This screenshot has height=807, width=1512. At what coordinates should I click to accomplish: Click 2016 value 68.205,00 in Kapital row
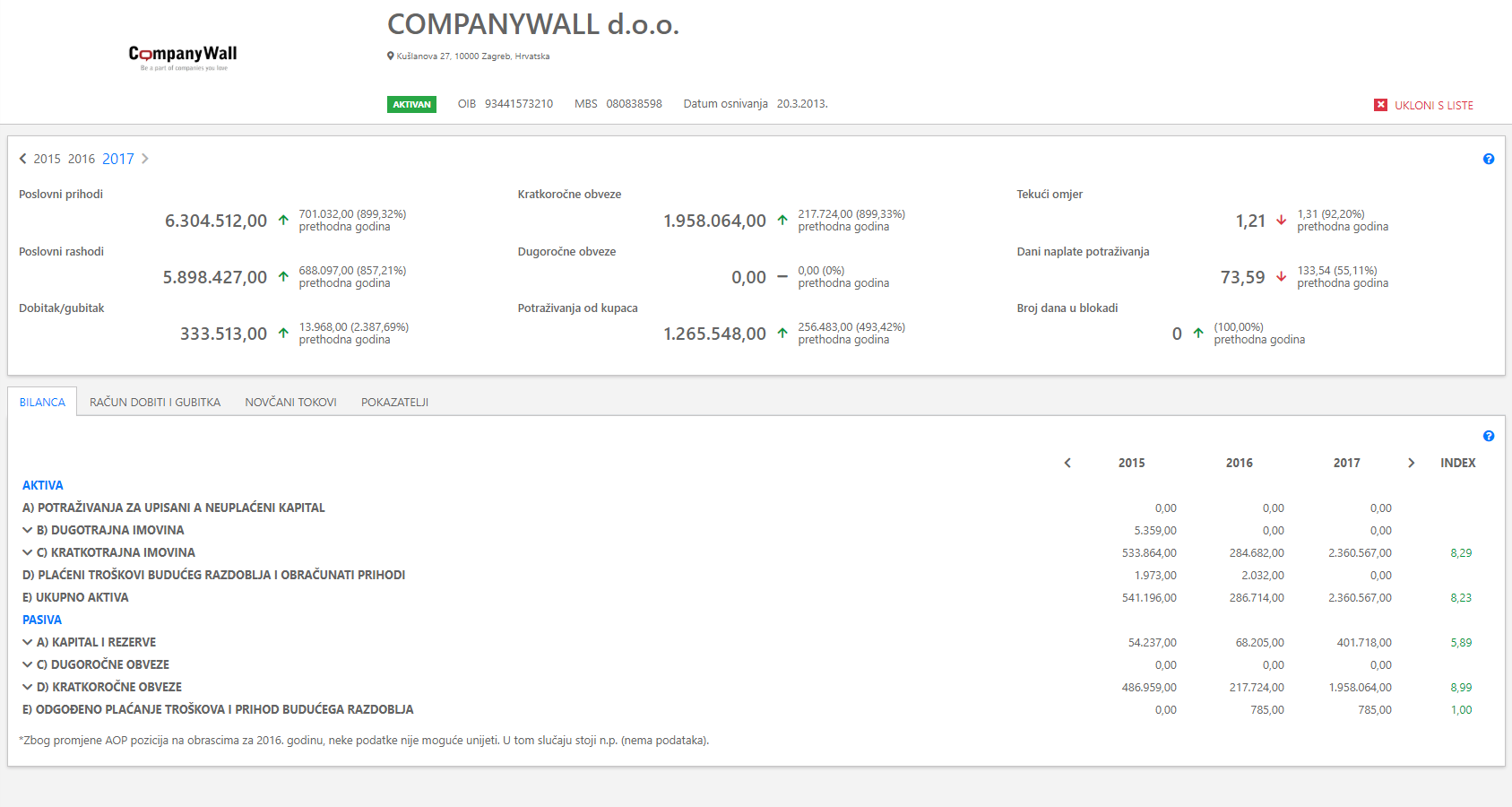(1260, 643)
